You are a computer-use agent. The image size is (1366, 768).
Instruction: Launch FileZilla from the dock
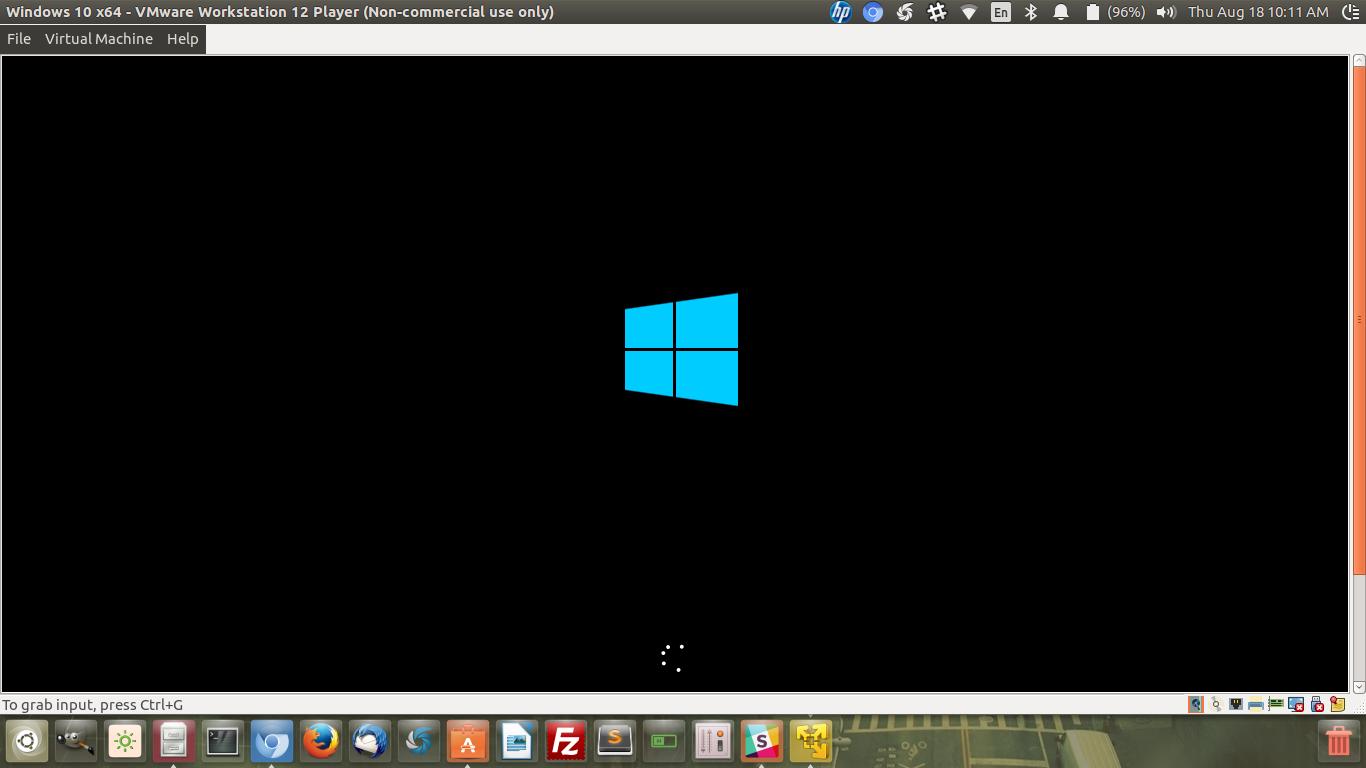566,742
